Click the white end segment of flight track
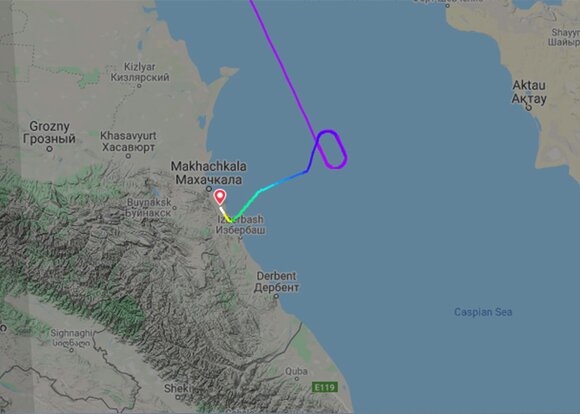Viewport: 580px width, 414px height. (x=223, y=211)
